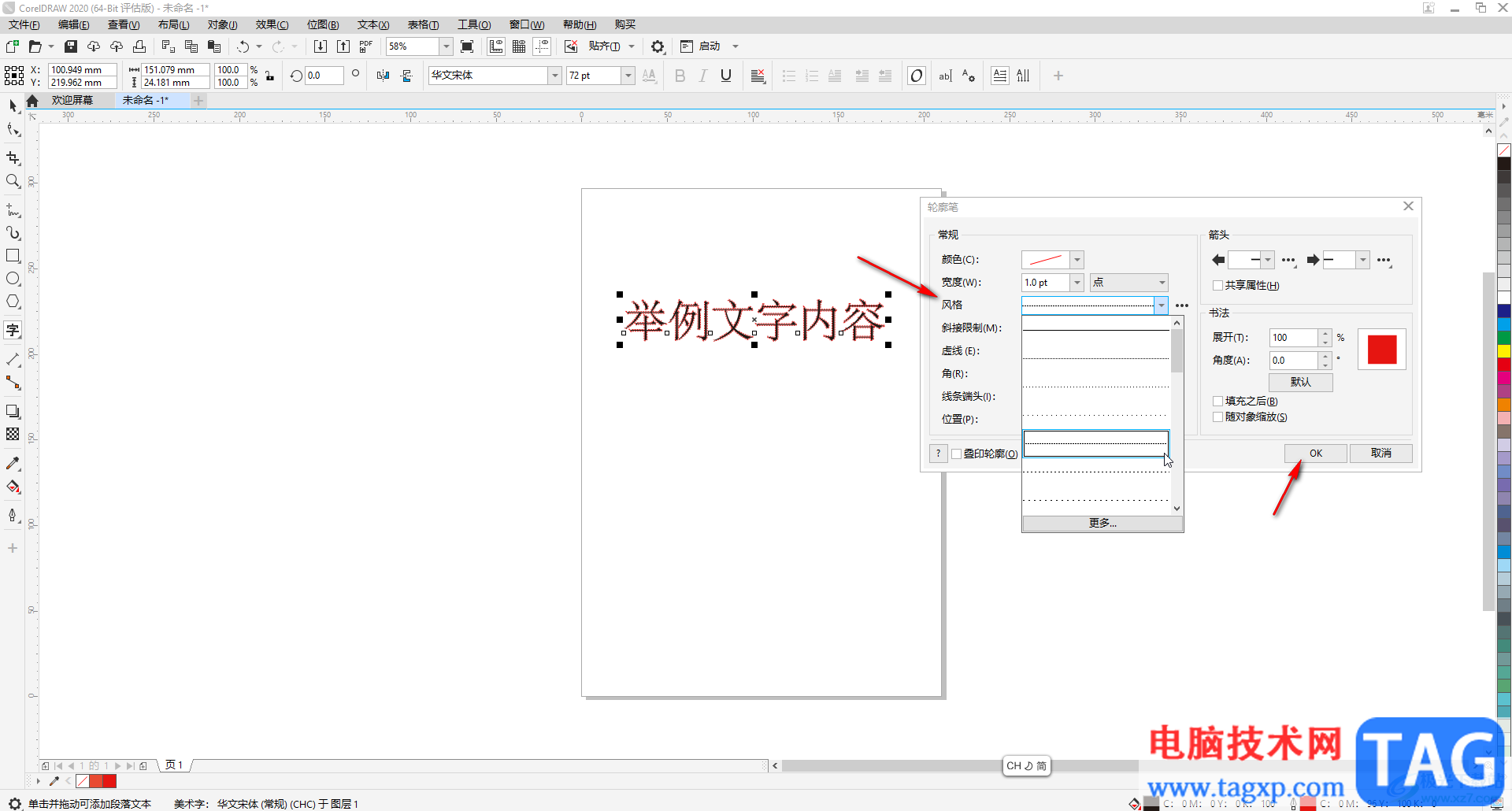1512x811 pixels.
Task: Open the 对象 menu
Action: 223,25
